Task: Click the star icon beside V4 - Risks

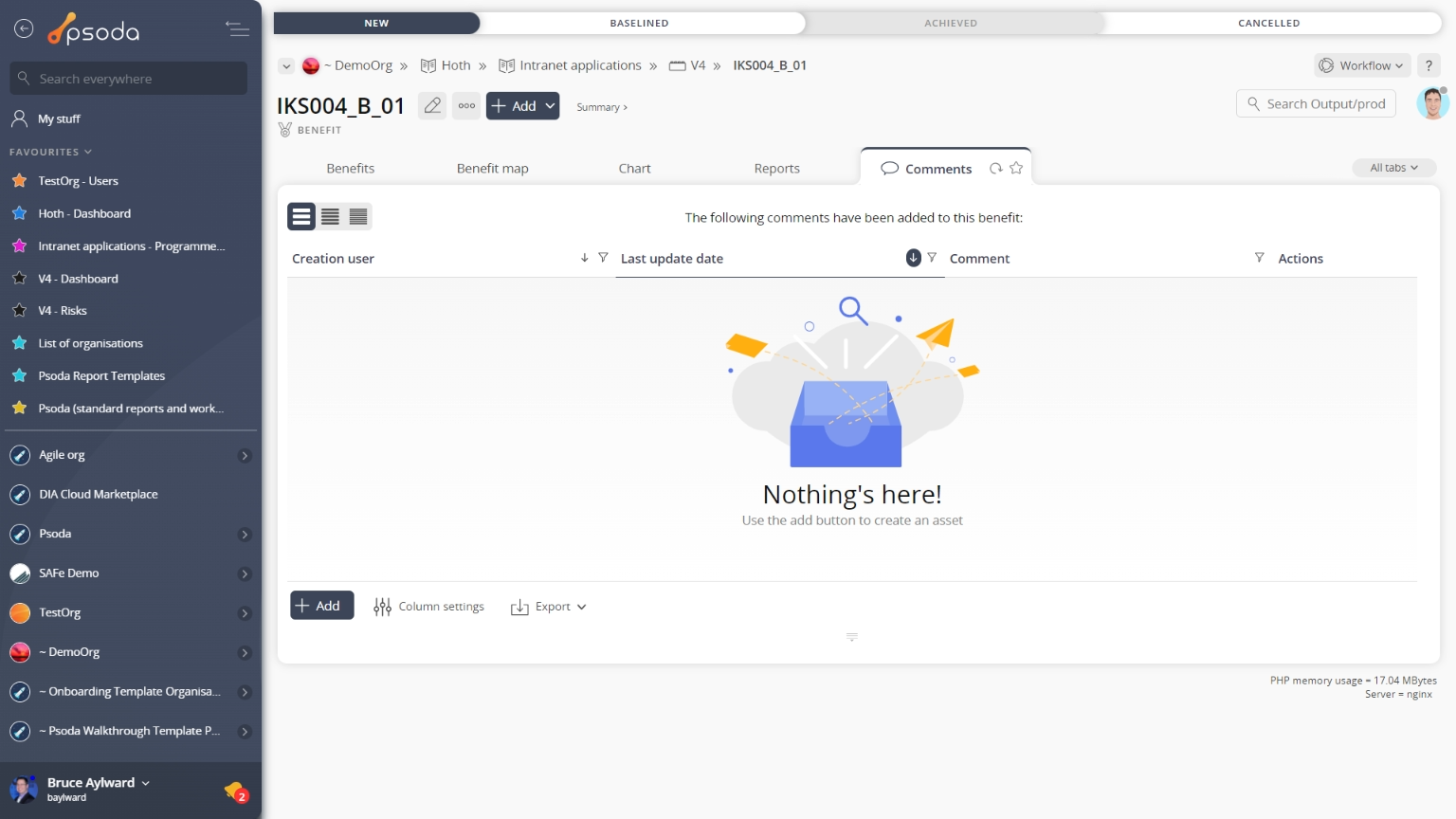Action: point(19,310)
